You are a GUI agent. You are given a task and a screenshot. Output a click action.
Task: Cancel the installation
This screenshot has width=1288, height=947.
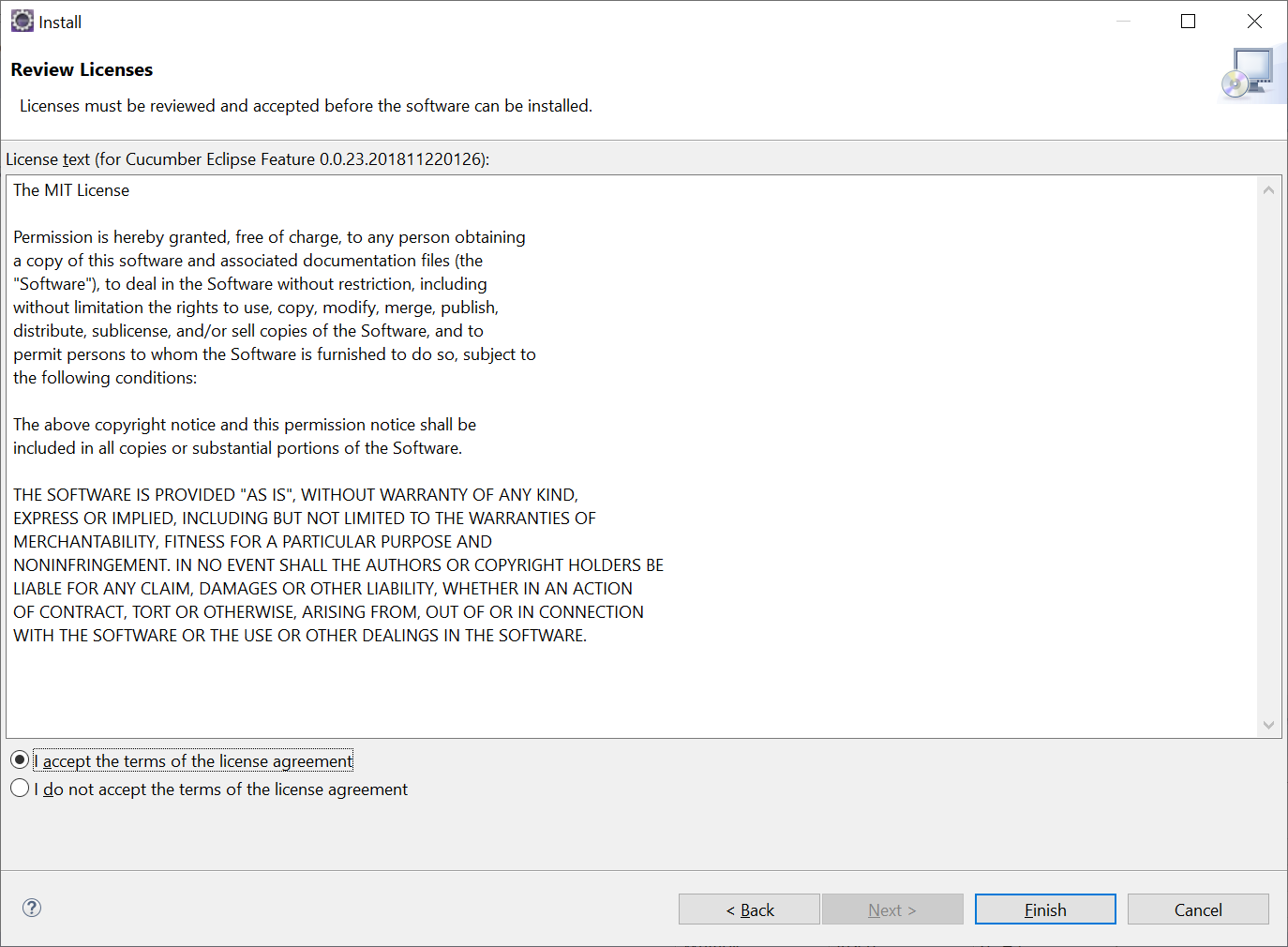[1197, 909]
